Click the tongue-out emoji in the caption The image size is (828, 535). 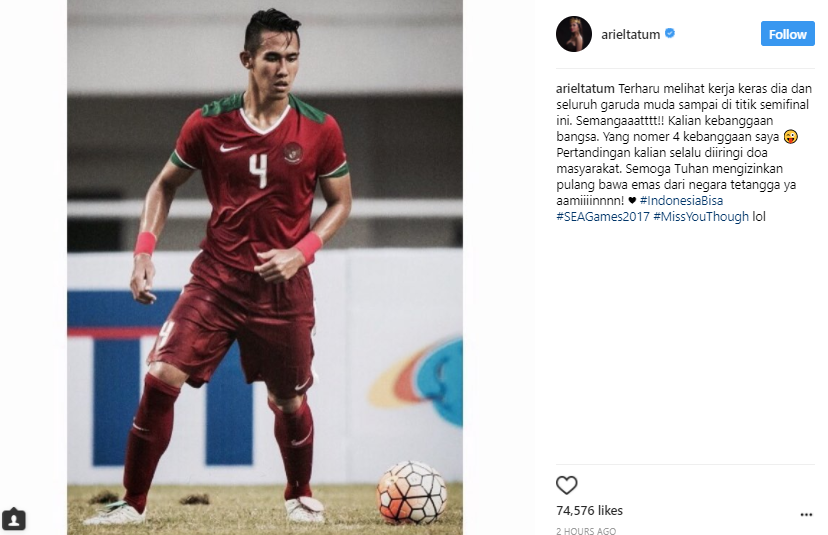point(791,137)
